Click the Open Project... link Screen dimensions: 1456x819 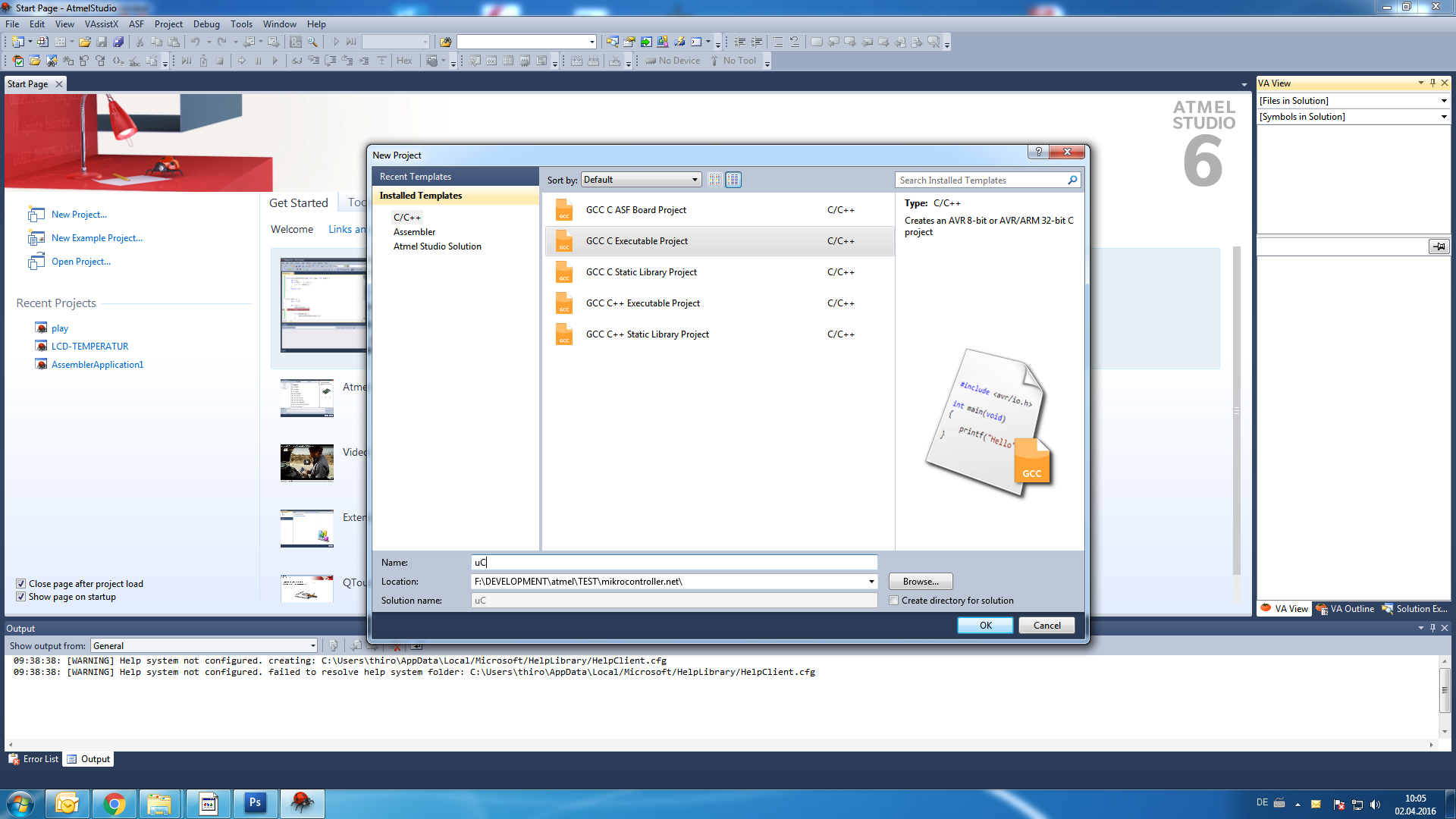[x=81, y=262]
